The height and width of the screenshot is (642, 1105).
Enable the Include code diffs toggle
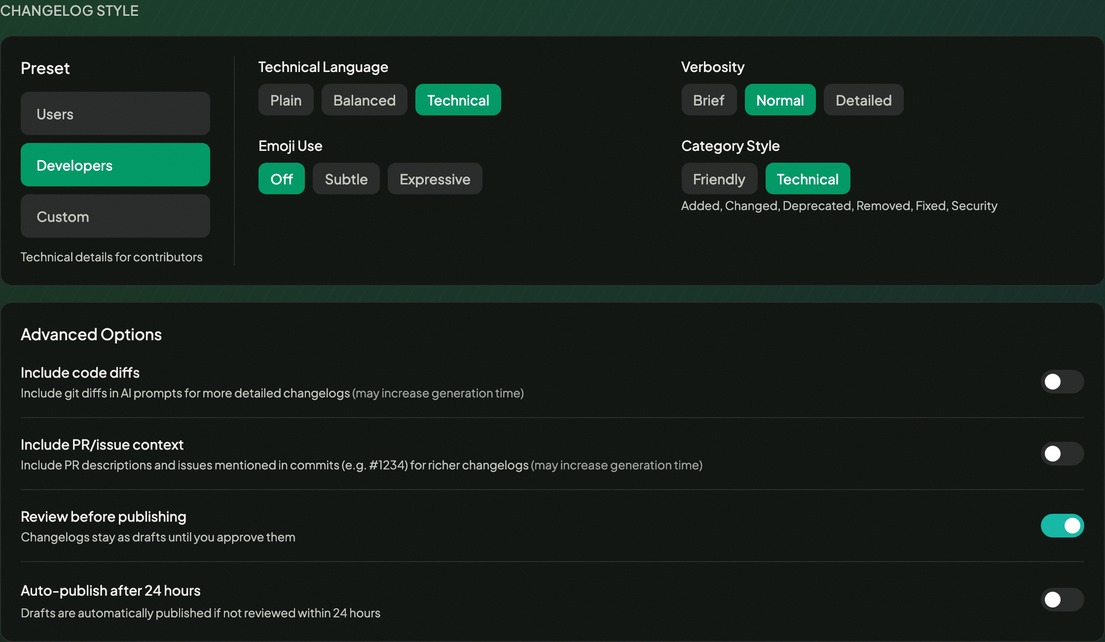(x=1062, y=381)
